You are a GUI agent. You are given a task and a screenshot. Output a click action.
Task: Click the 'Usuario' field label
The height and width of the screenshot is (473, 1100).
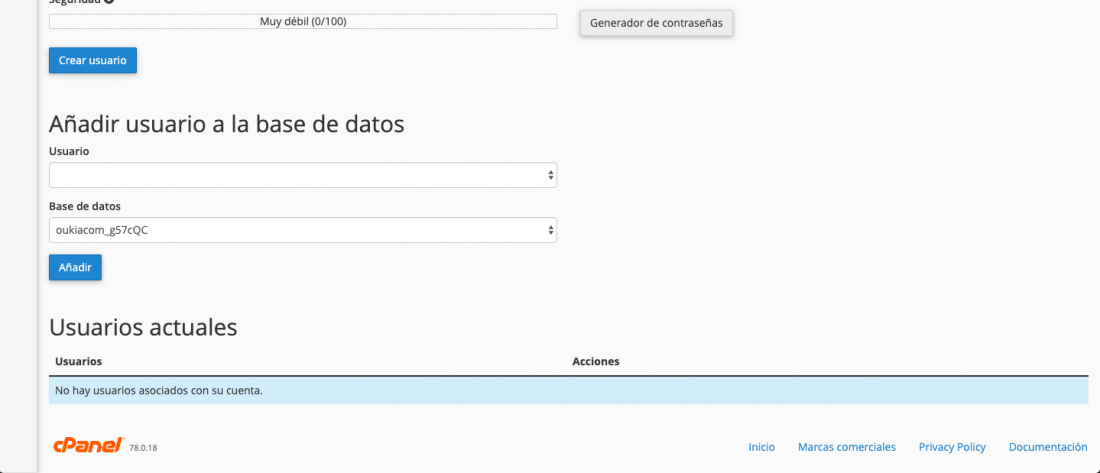(x=69, y=151)
